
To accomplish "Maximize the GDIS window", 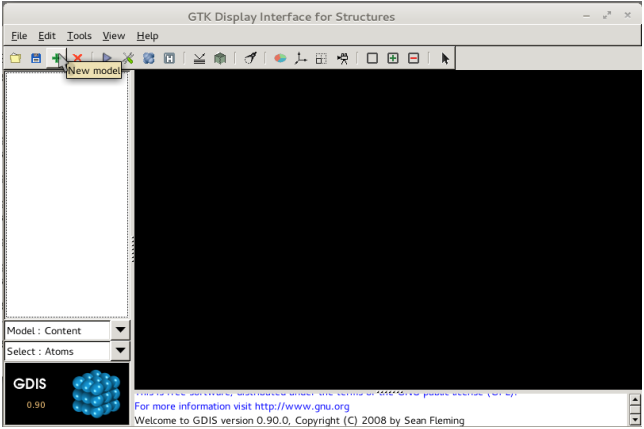I will pyautogui.click(x=607, y=16).
